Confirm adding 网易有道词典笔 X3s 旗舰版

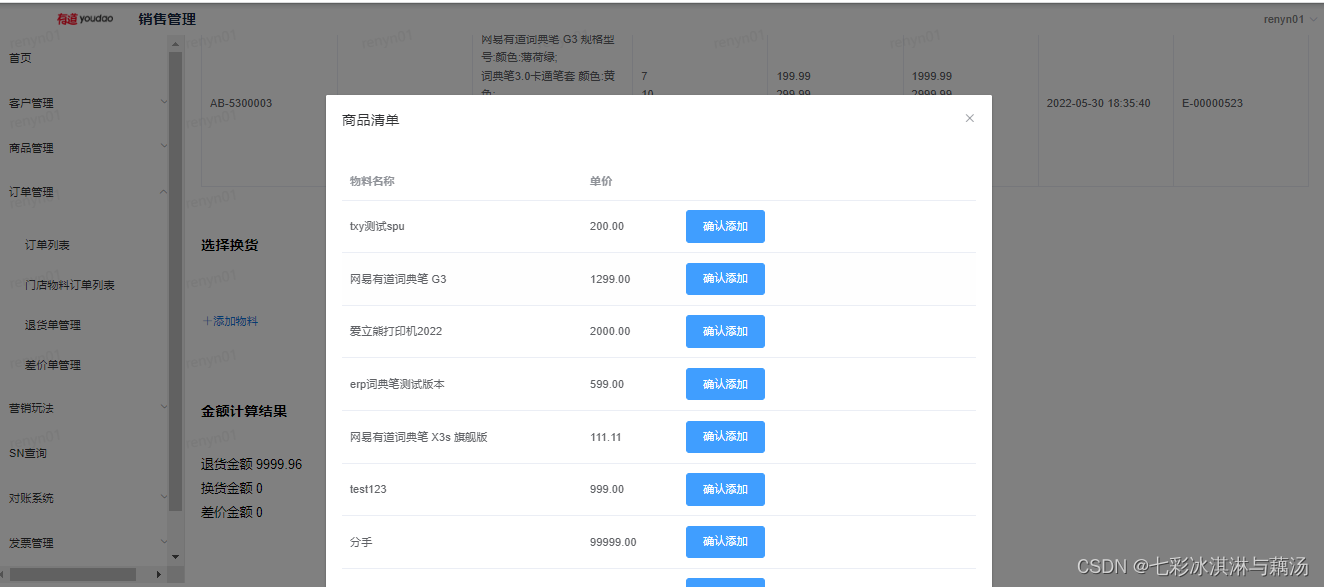pyautogui.click(x=725, y=437)
